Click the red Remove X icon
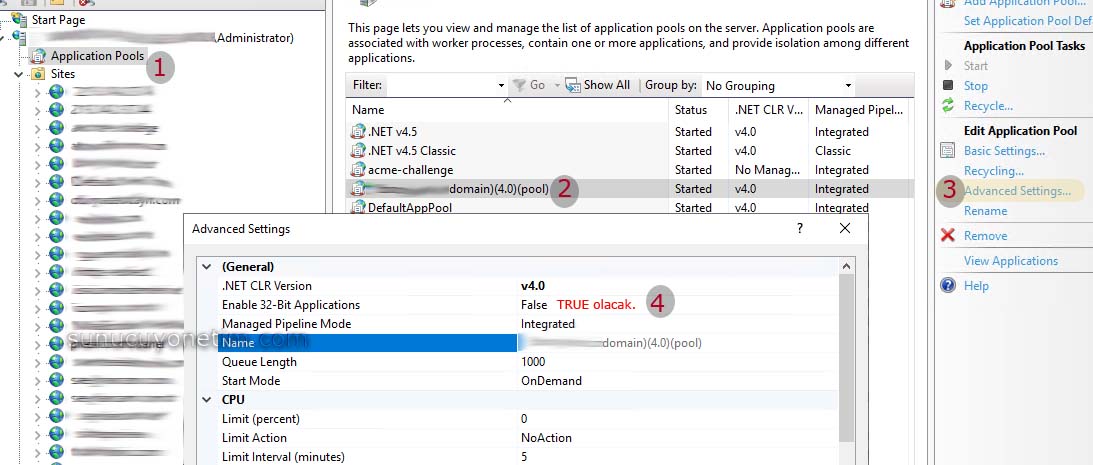The image size is (1093, 465). coord(948,235)
